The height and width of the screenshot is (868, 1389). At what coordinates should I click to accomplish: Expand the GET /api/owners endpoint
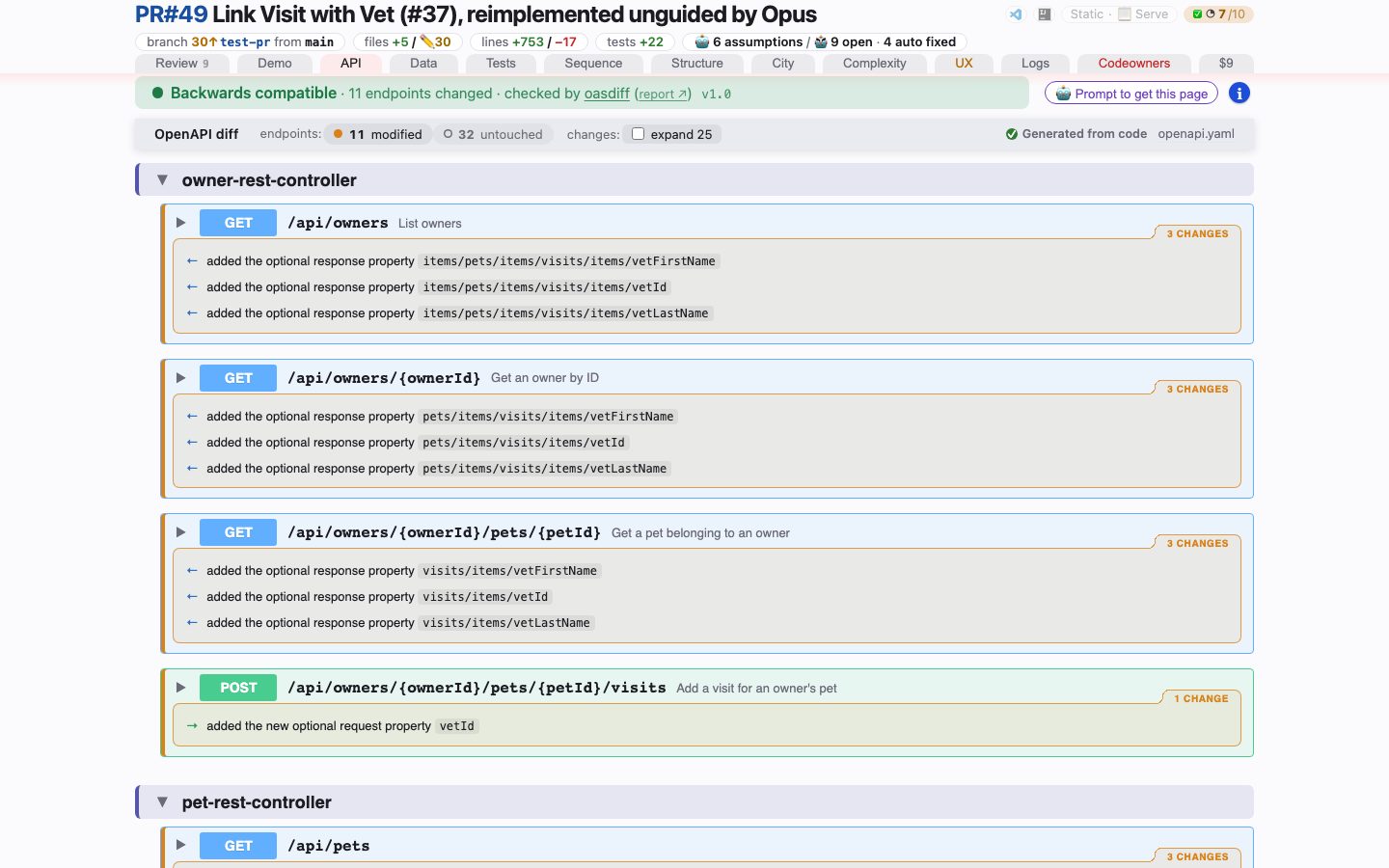coord(180,223)
